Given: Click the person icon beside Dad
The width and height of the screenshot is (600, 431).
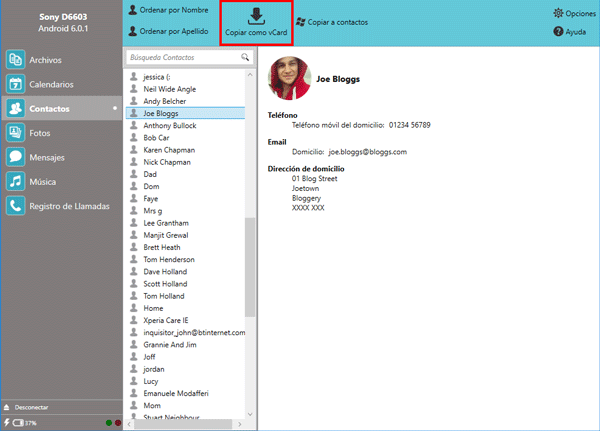Looking at the screenshot, I should 134,174.
